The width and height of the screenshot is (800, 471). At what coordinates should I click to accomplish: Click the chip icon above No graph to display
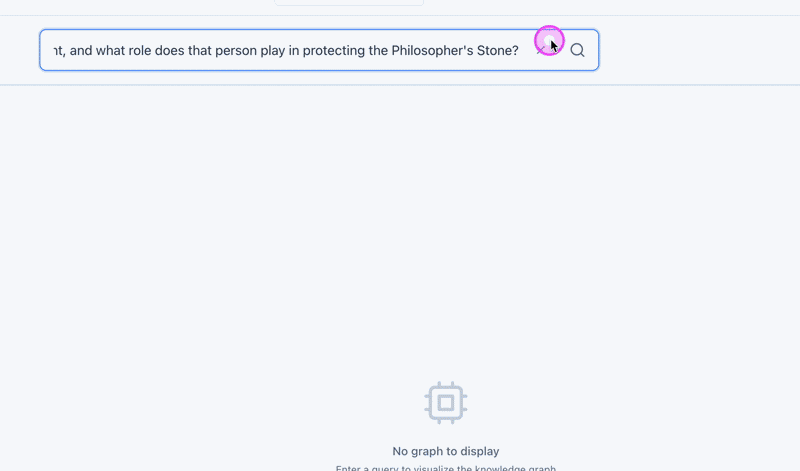pos(445,403)
